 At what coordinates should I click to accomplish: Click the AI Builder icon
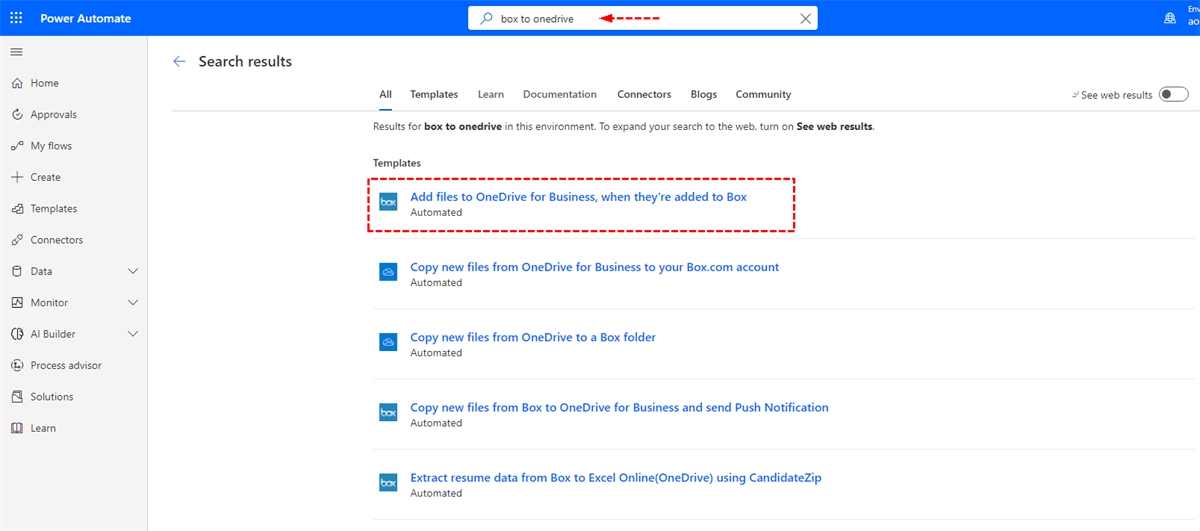coord(16,334)
